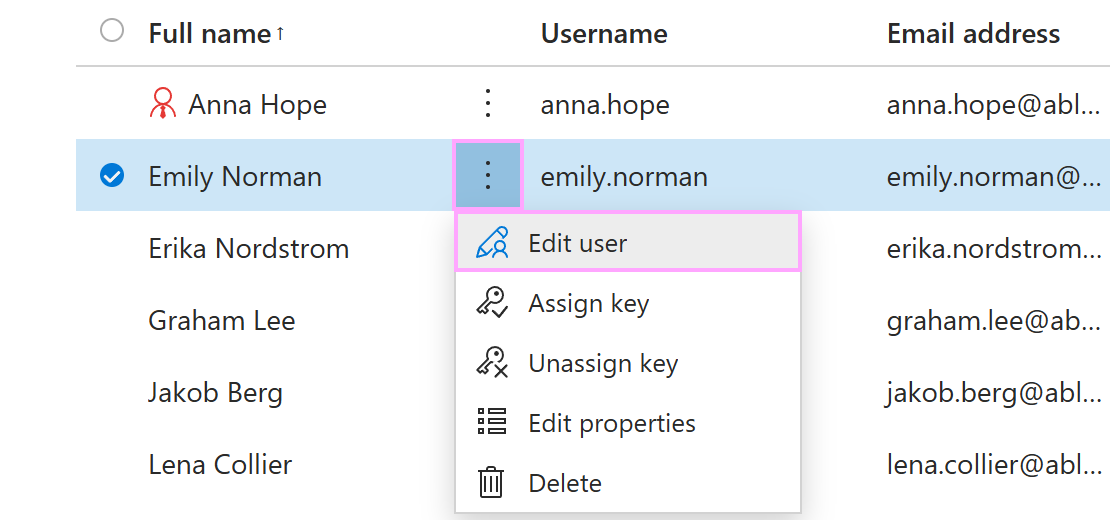Click the red admin user icon beside Anna Hope

(x=163, y=103)
